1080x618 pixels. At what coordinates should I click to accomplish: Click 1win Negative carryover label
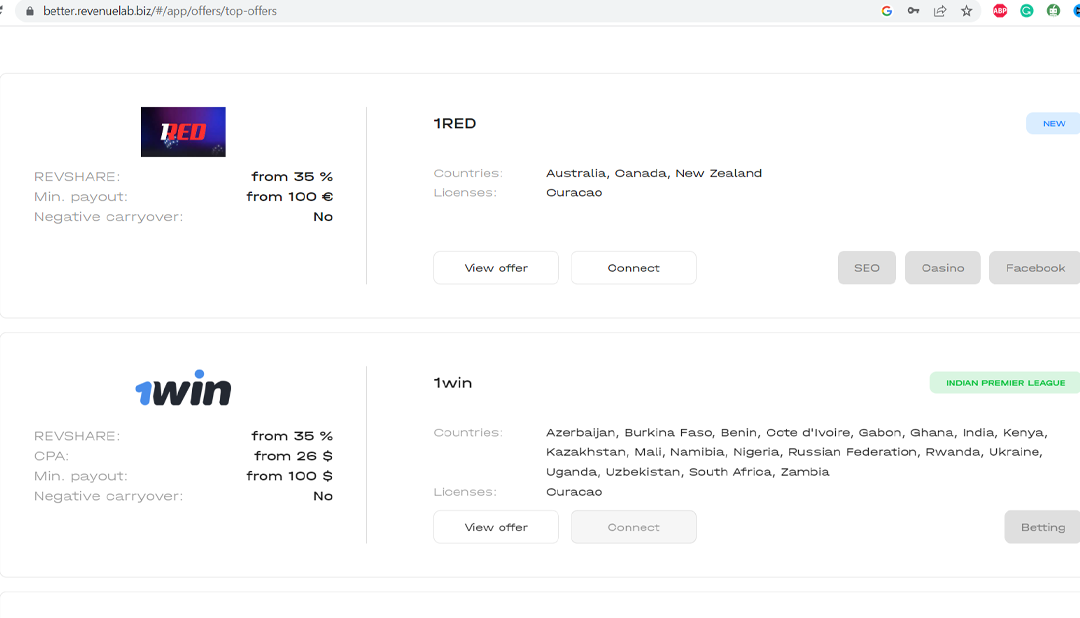pyautogui.click(x=108, y=496)
